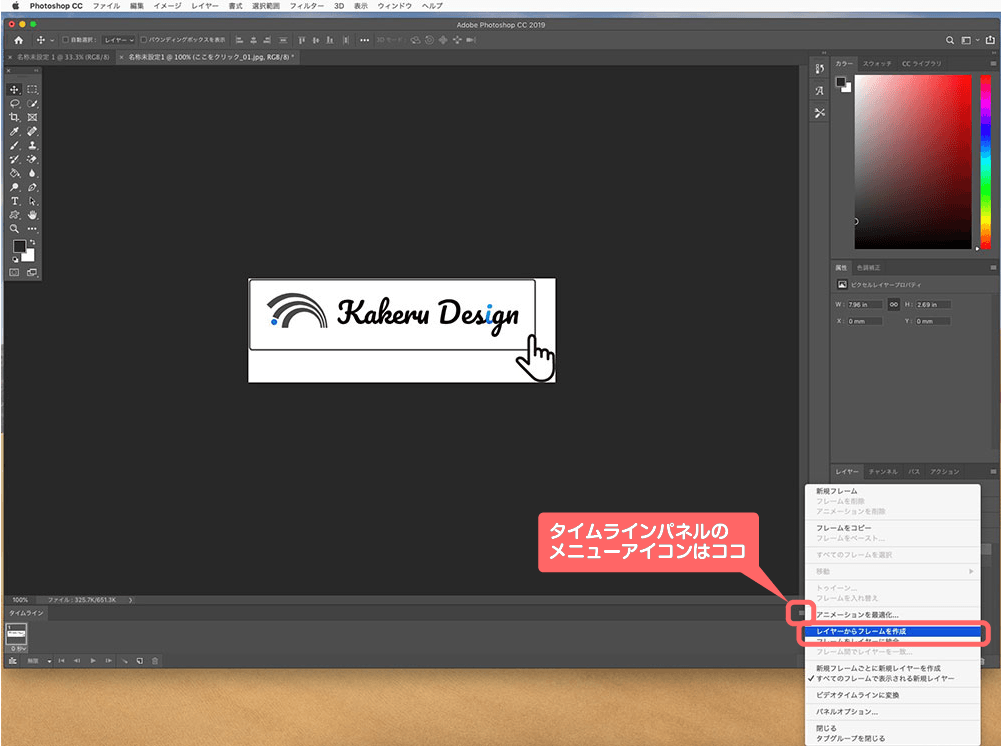Select the Clone Stamp tool

[x=32, y=146]
